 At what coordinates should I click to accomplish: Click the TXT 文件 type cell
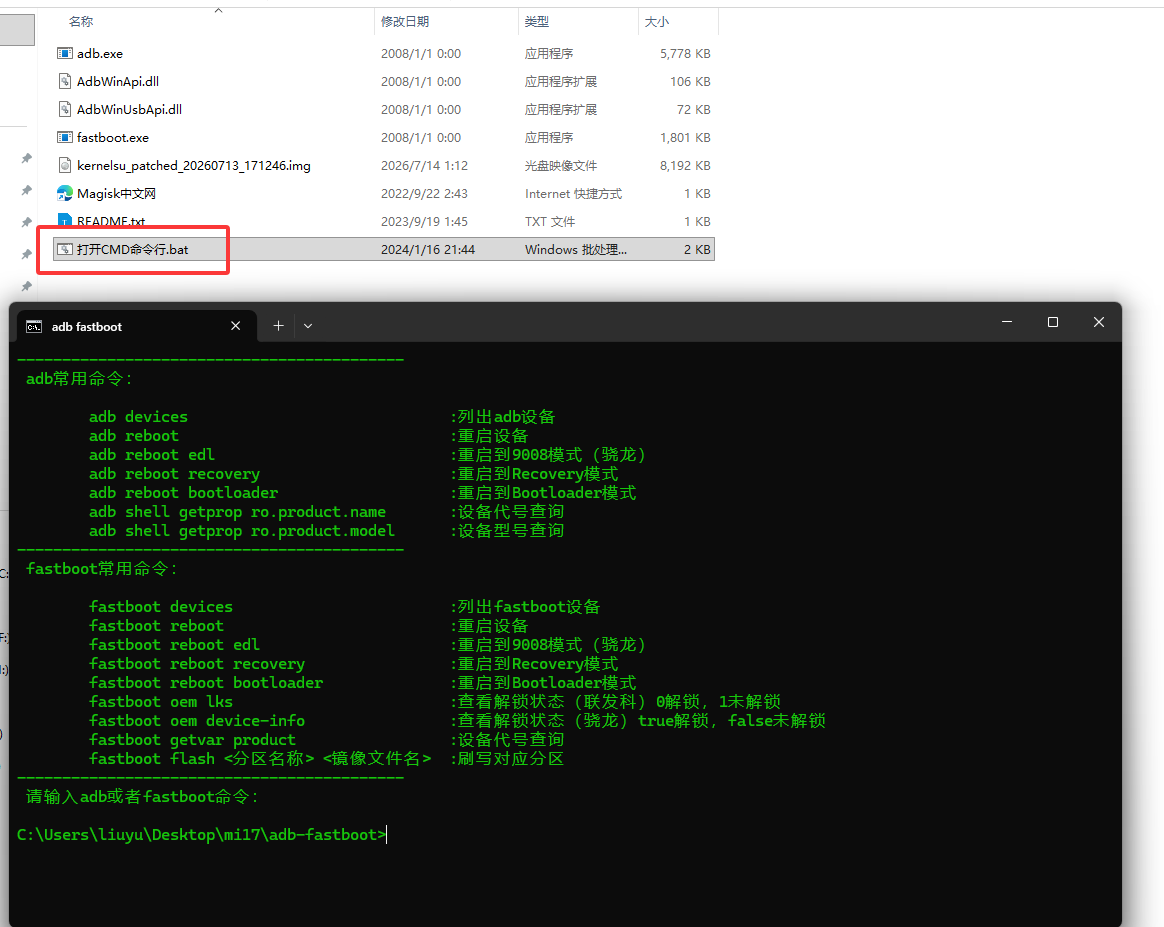[549, 221]
